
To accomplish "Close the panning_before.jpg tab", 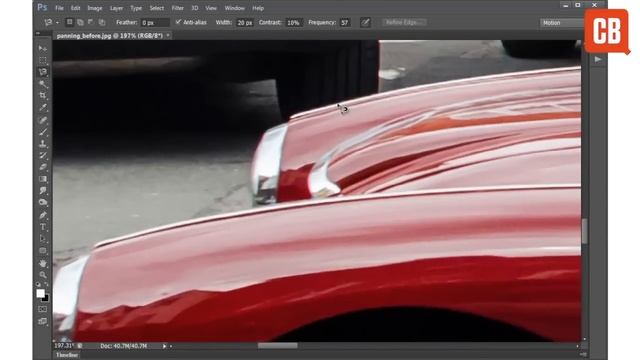I will point(168,36).
